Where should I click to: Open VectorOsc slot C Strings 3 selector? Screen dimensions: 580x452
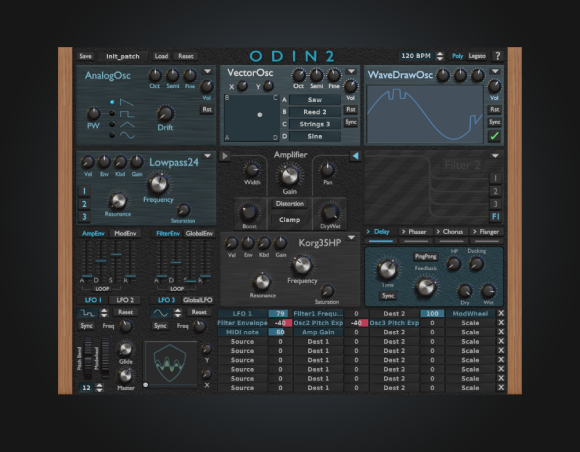click(315, 124)
